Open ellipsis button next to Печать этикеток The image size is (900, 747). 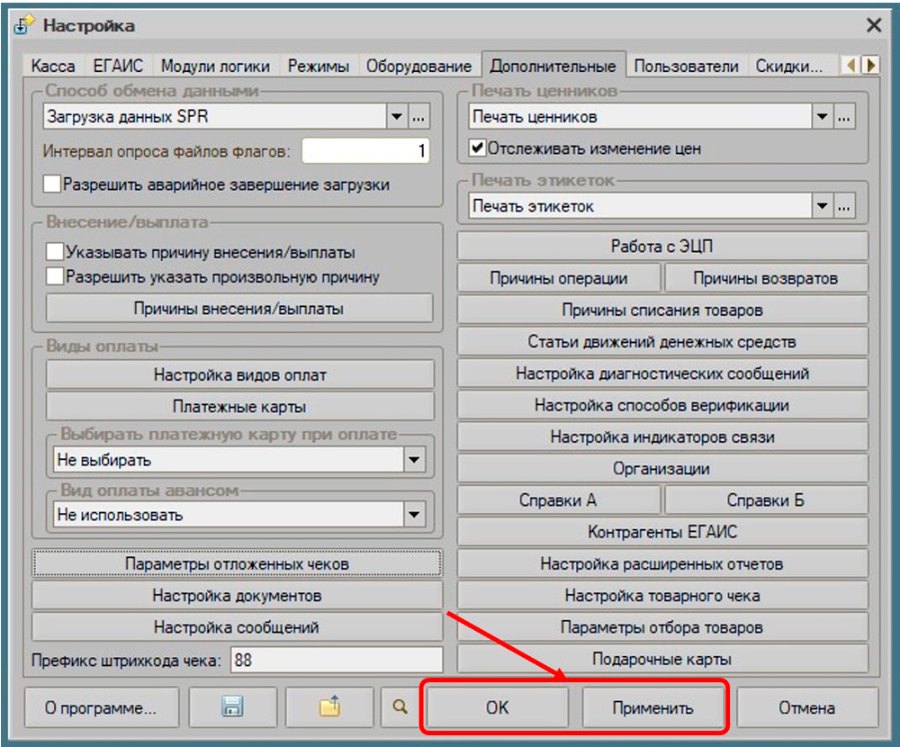pyautogui.click(x=844, y=206)
